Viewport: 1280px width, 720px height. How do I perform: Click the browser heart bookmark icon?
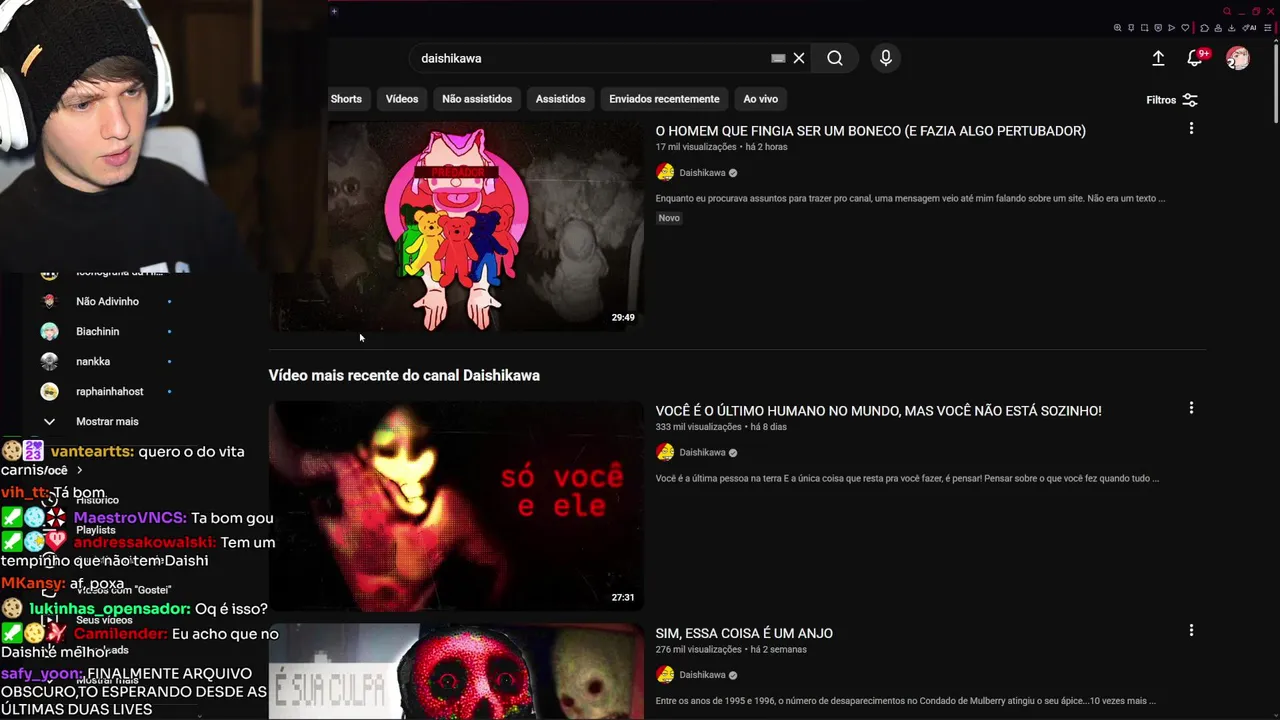coord(1185,28)
